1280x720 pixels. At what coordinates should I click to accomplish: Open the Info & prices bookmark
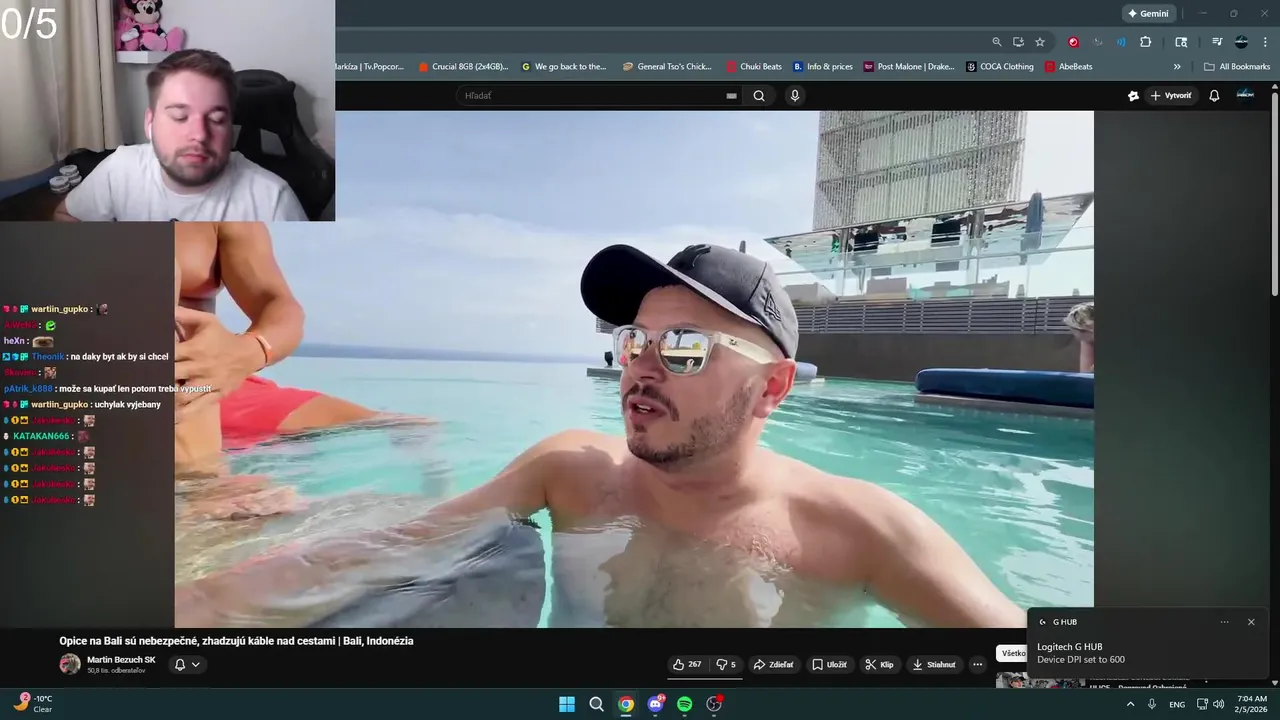pyautogui.click(x=823, y=67)
